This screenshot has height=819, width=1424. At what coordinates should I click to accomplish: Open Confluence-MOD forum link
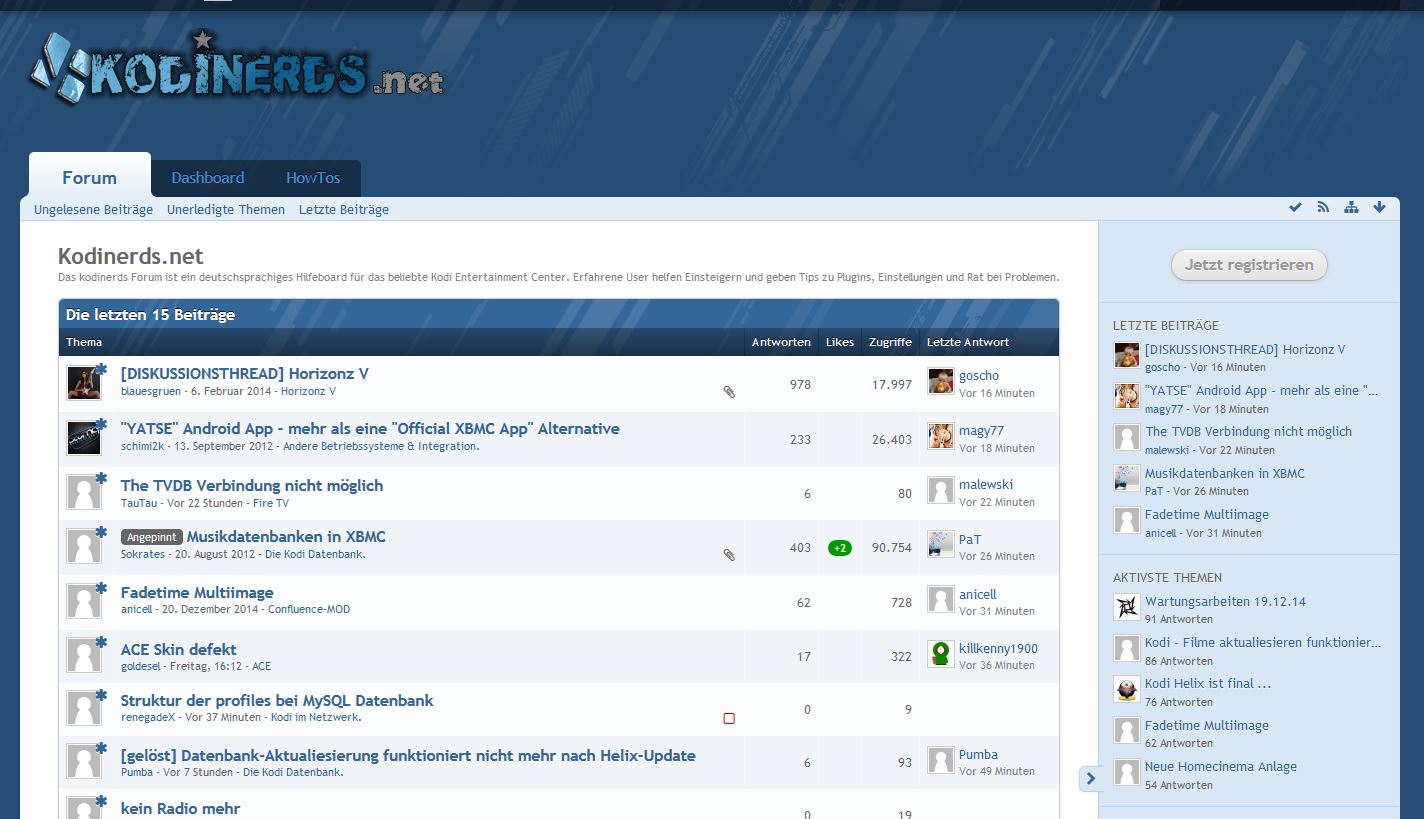[x=309, y=609]
